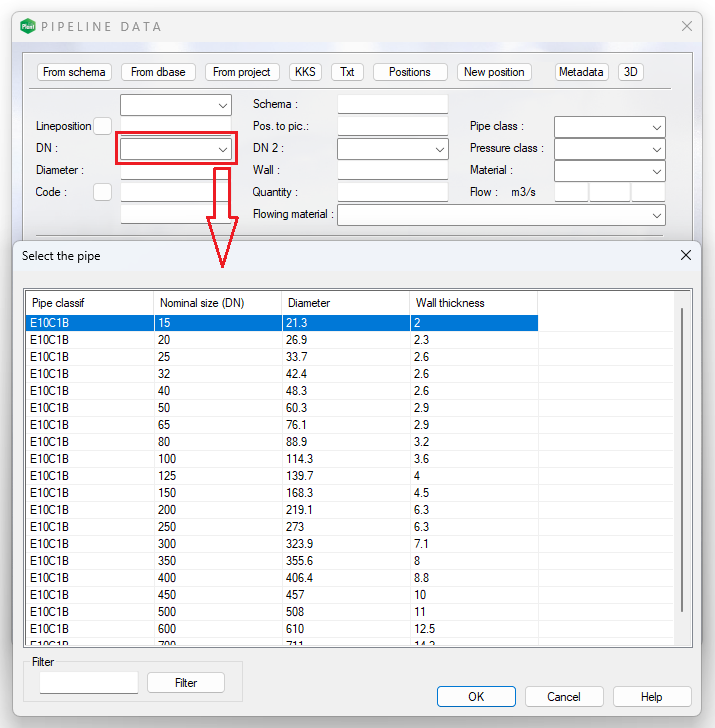
Task: Click the From schema button
Action: (74, 72)
